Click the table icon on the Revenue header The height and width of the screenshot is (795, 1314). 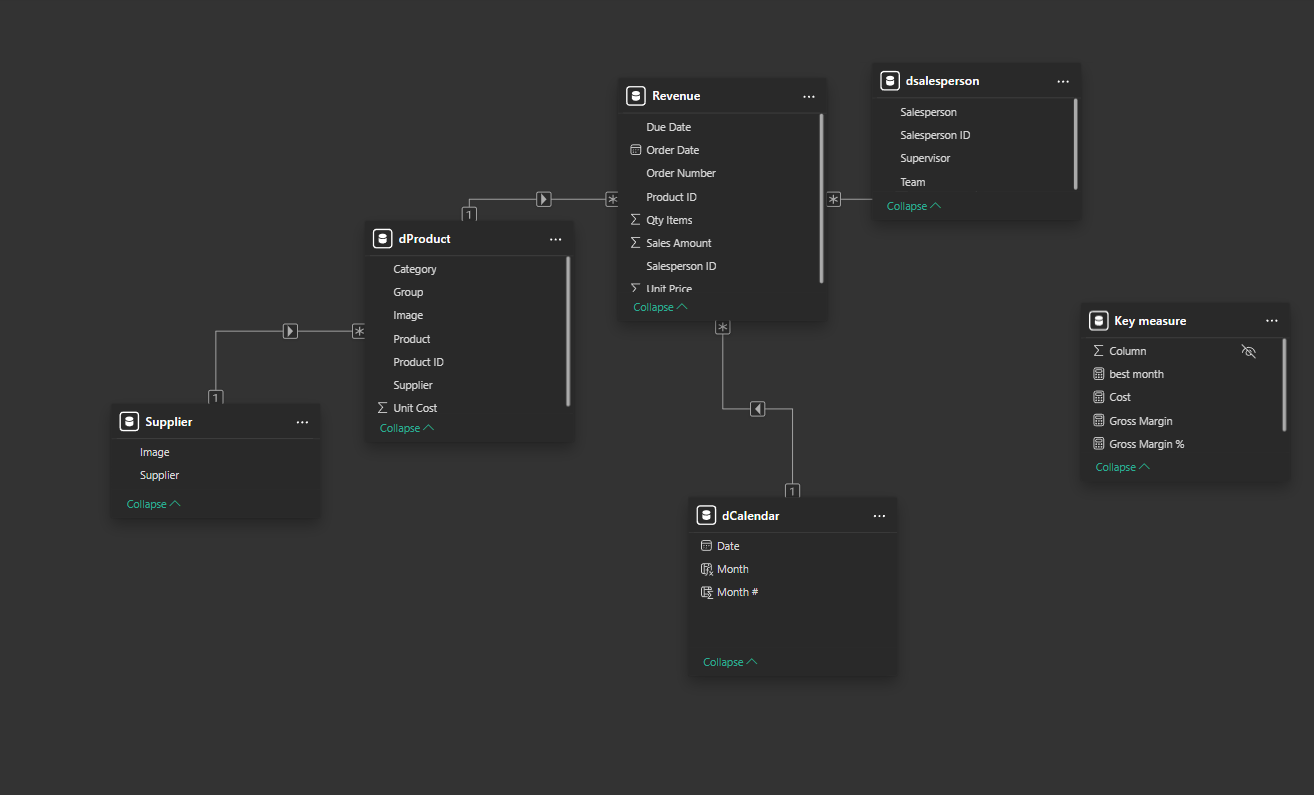[636, 95]
